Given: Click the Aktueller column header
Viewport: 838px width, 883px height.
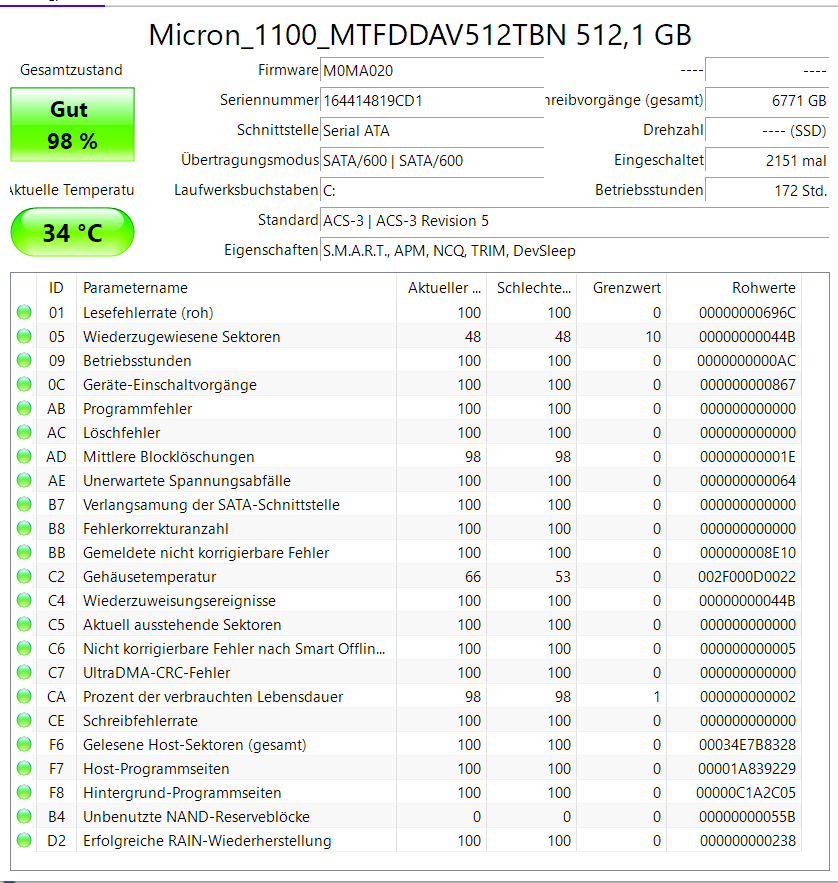Looking at the screenshot, I should tap(442, 288).
